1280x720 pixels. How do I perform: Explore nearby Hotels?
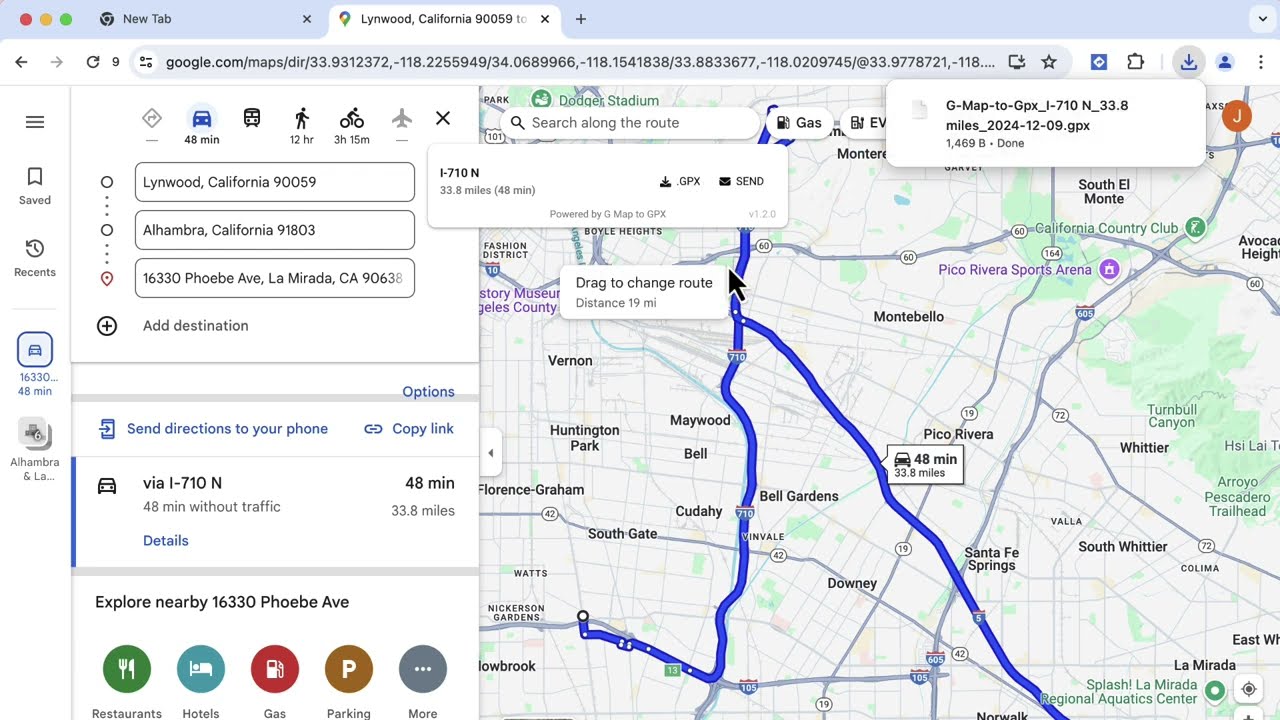(x=201, y=682)
